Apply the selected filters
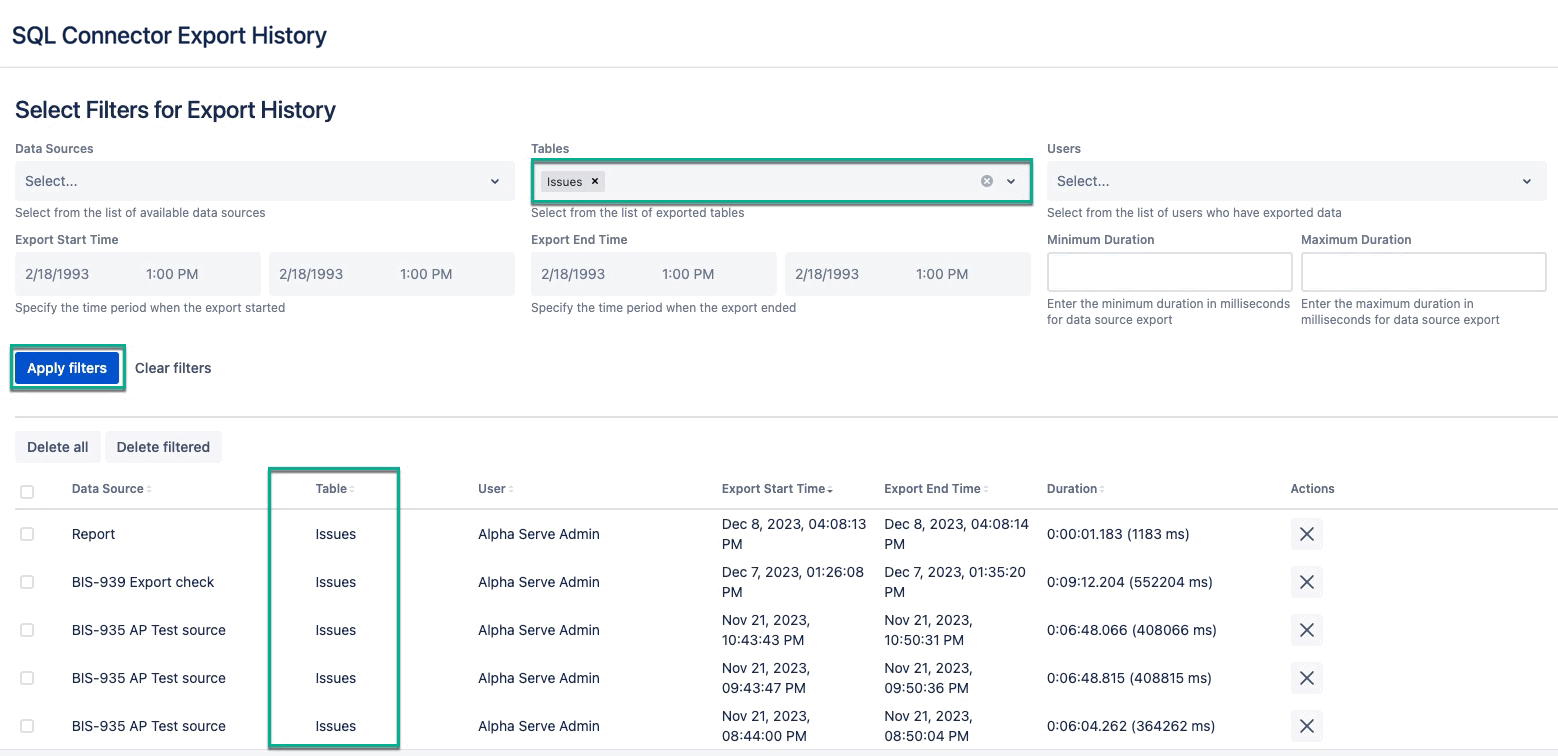Screen dimensions: 1558x756 pyautogui.click(x=66, y=367)
